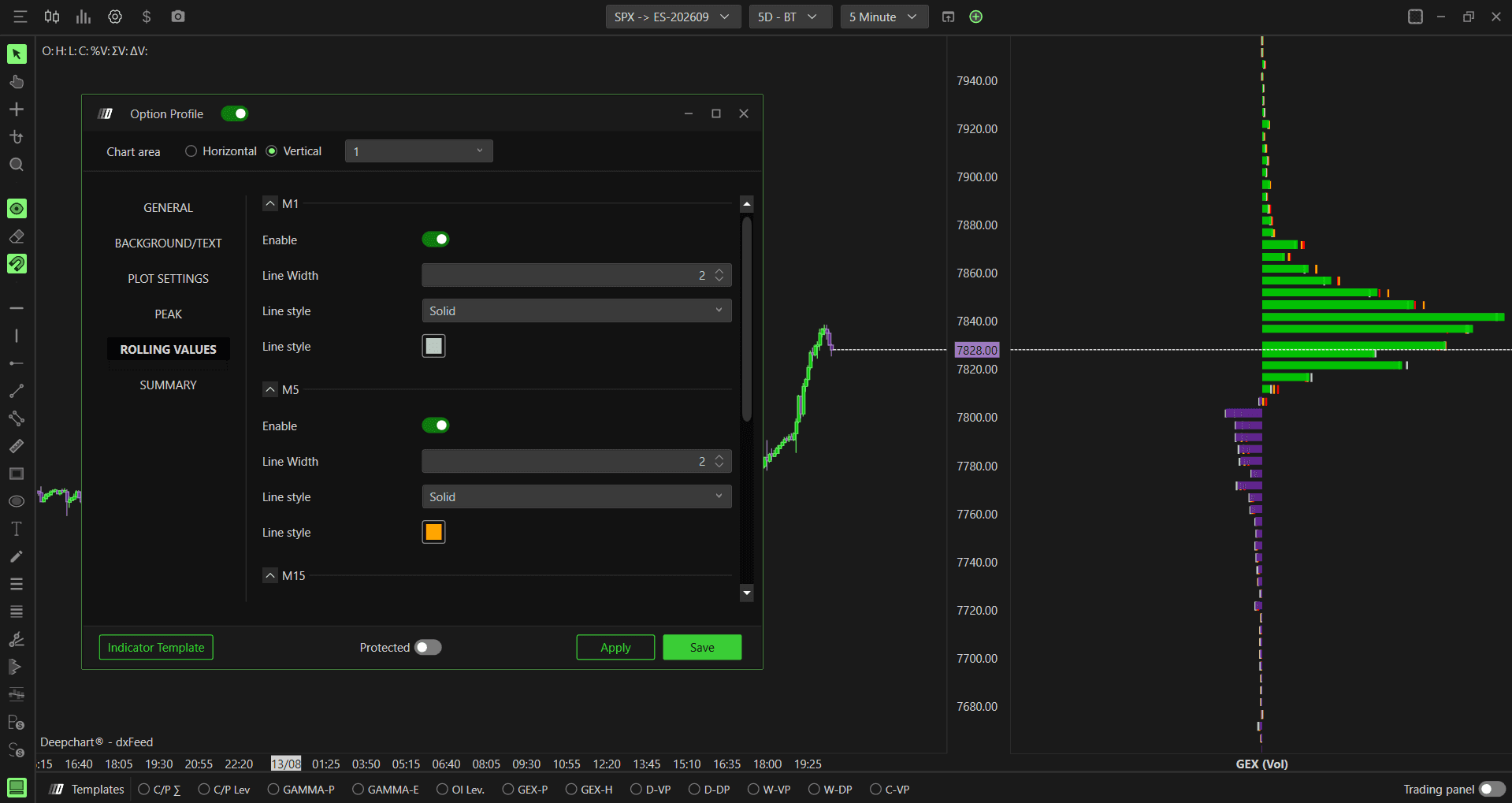Click the settings list scroll-down arrow
The width and height of the screenshot is (1512, 803).
pyautogui.click(x=747, y=593)
